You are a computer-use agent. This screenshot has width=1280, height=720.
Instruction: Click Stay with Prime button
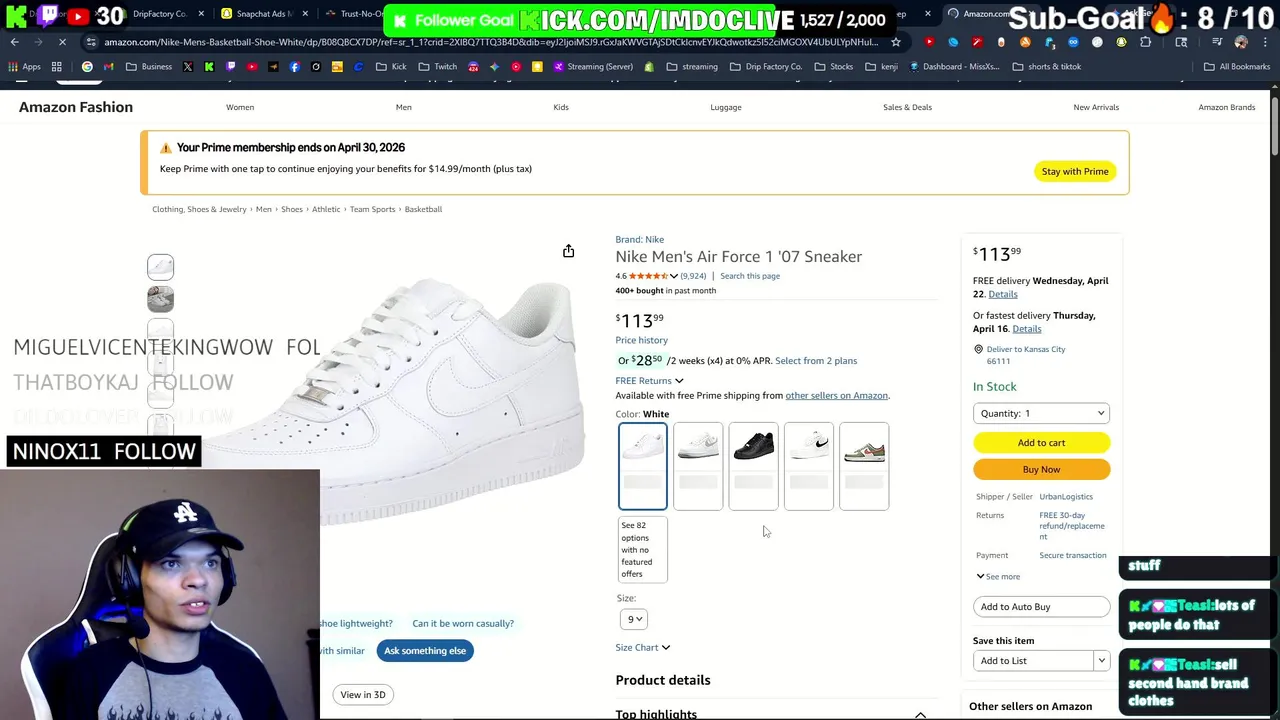coord(1074,171)
